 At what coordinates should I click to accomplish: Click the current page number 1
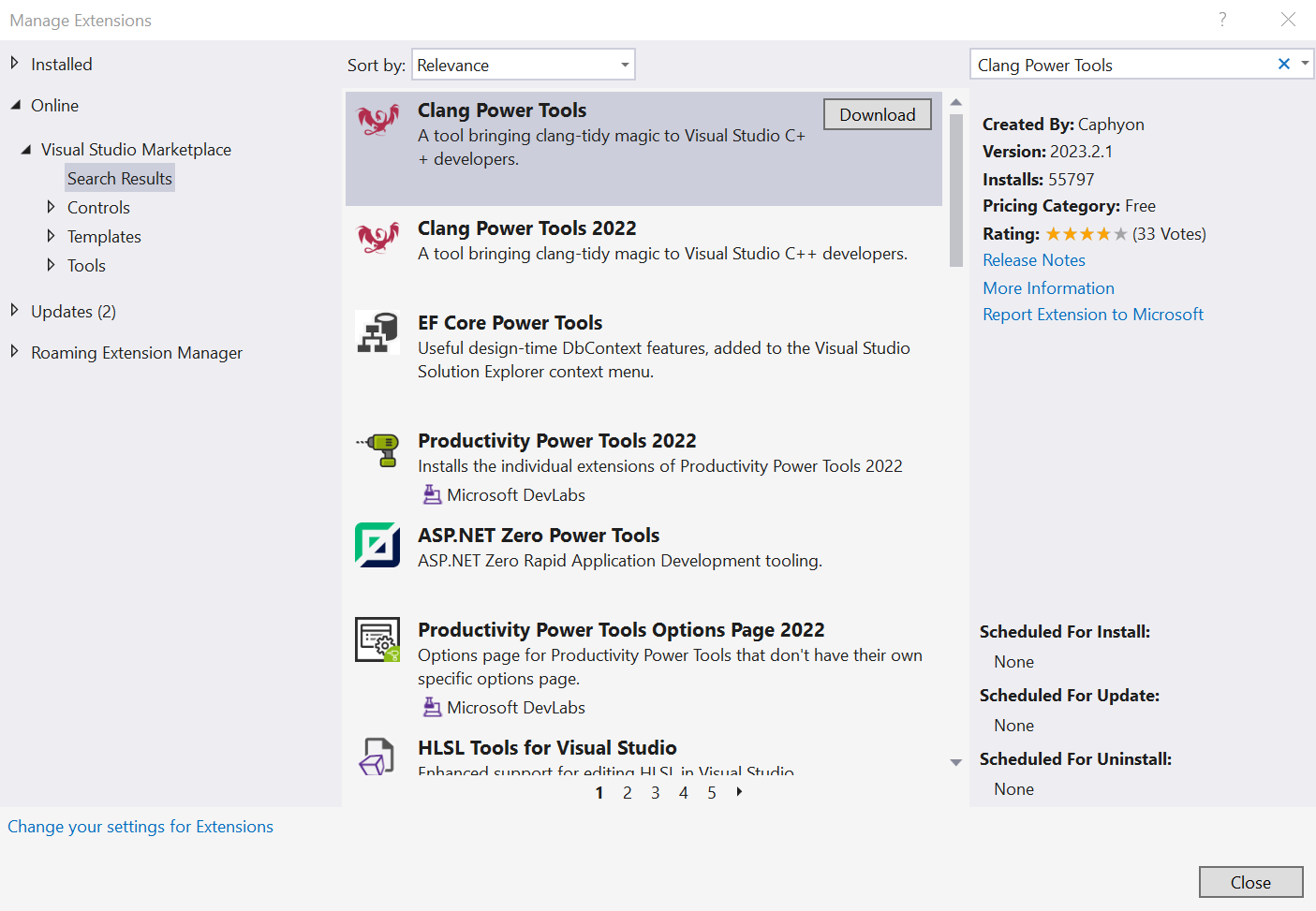[599, 793]
